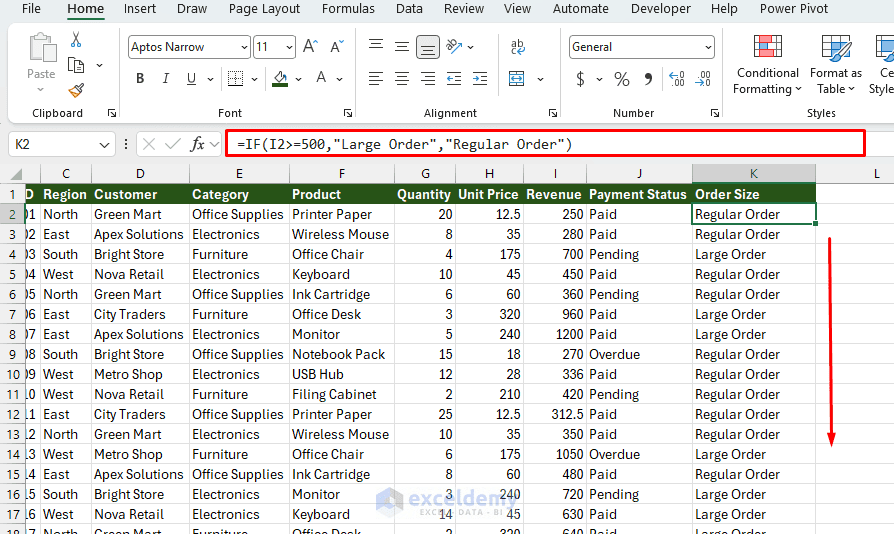Select row 9 header

[x=13, y=354]
